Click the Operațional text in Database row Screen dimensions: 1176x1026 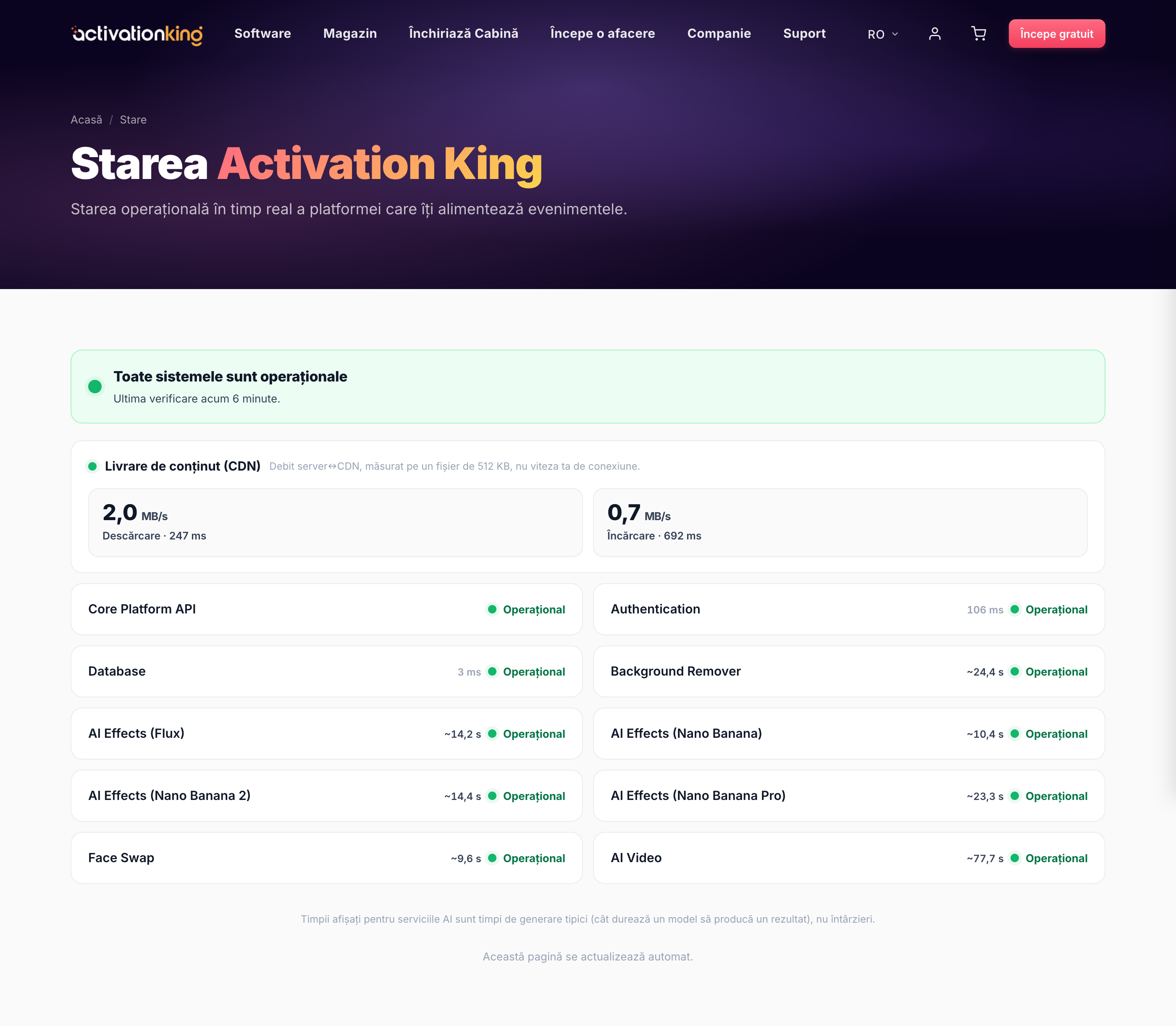point(534,672)
